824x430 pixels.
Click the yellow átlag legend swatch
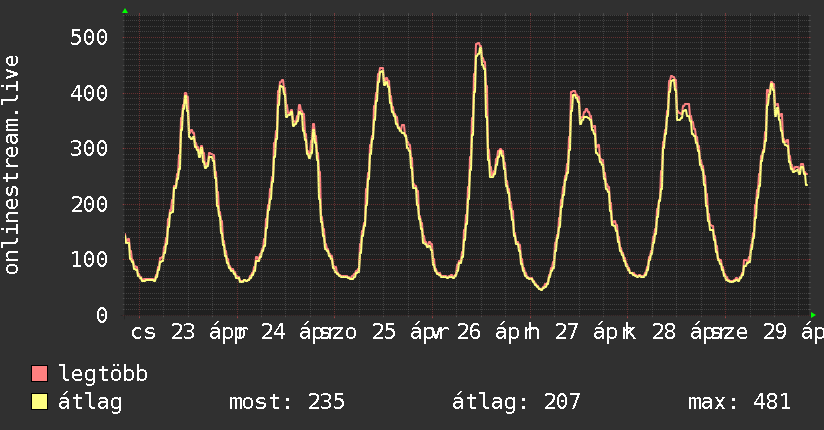coord(39,402)
